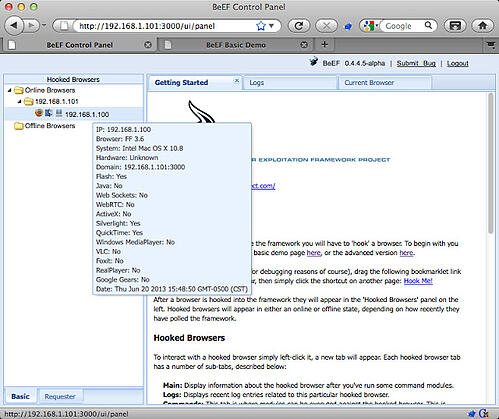Bookmark page with the star icon
Screen dimensions: 499x419
(261, 26)
